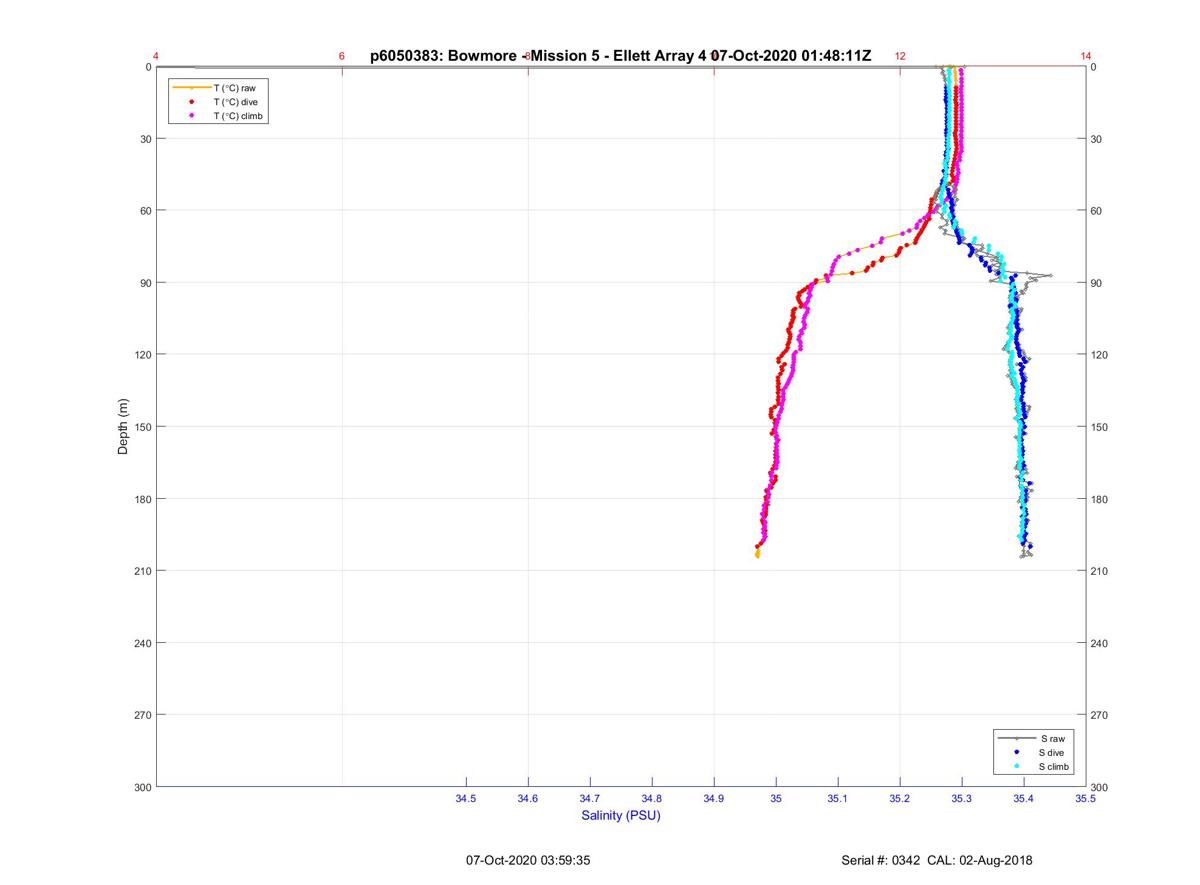Screen dimensions: 1200x885
Task: Click depth tick '120' on right axis
Action: tap(1100, 355)
